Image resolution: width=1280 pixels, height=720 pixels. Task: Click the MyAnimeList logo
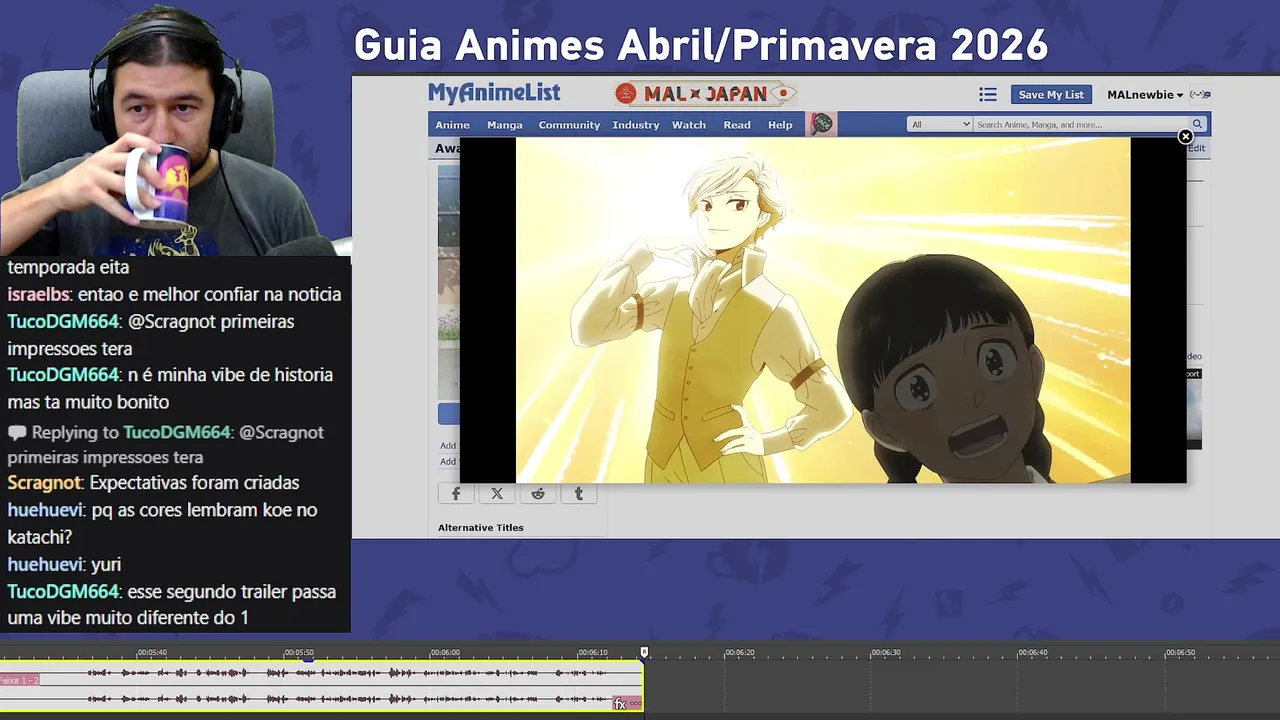494,93
